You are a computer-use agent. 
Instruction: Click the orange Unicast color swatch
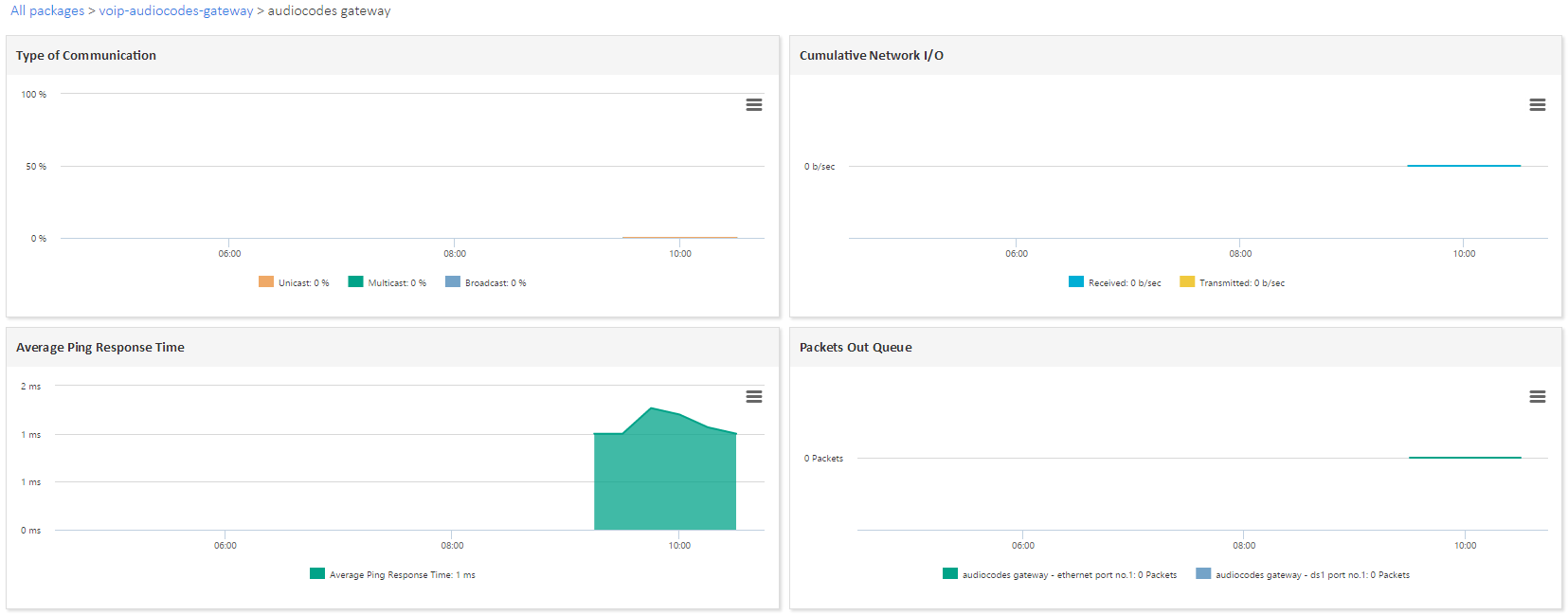click(x=266, y=281)
